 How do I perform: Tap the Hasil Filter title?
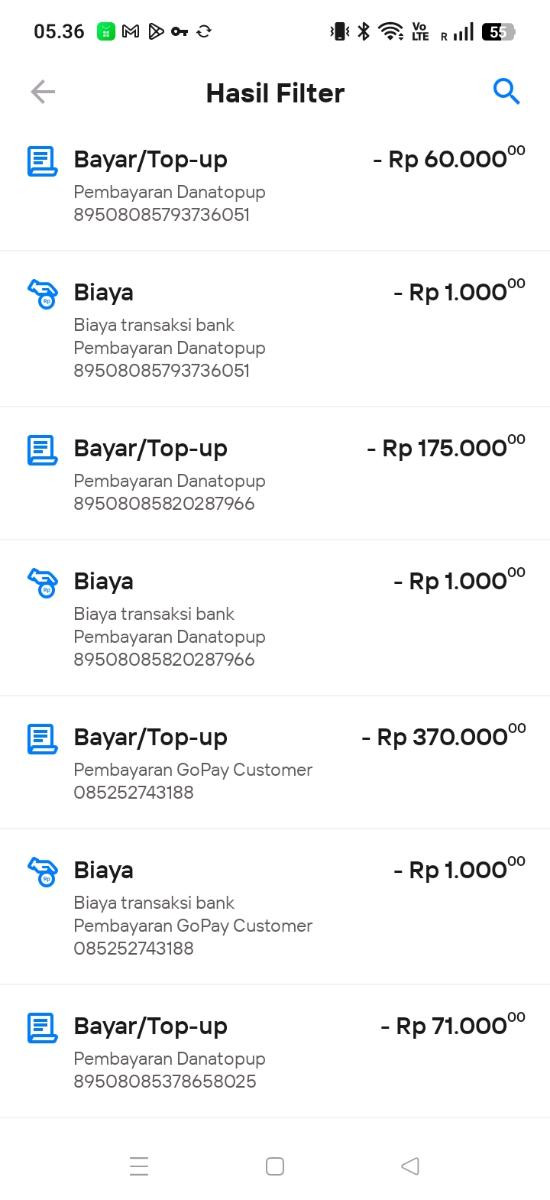(275, 93)
